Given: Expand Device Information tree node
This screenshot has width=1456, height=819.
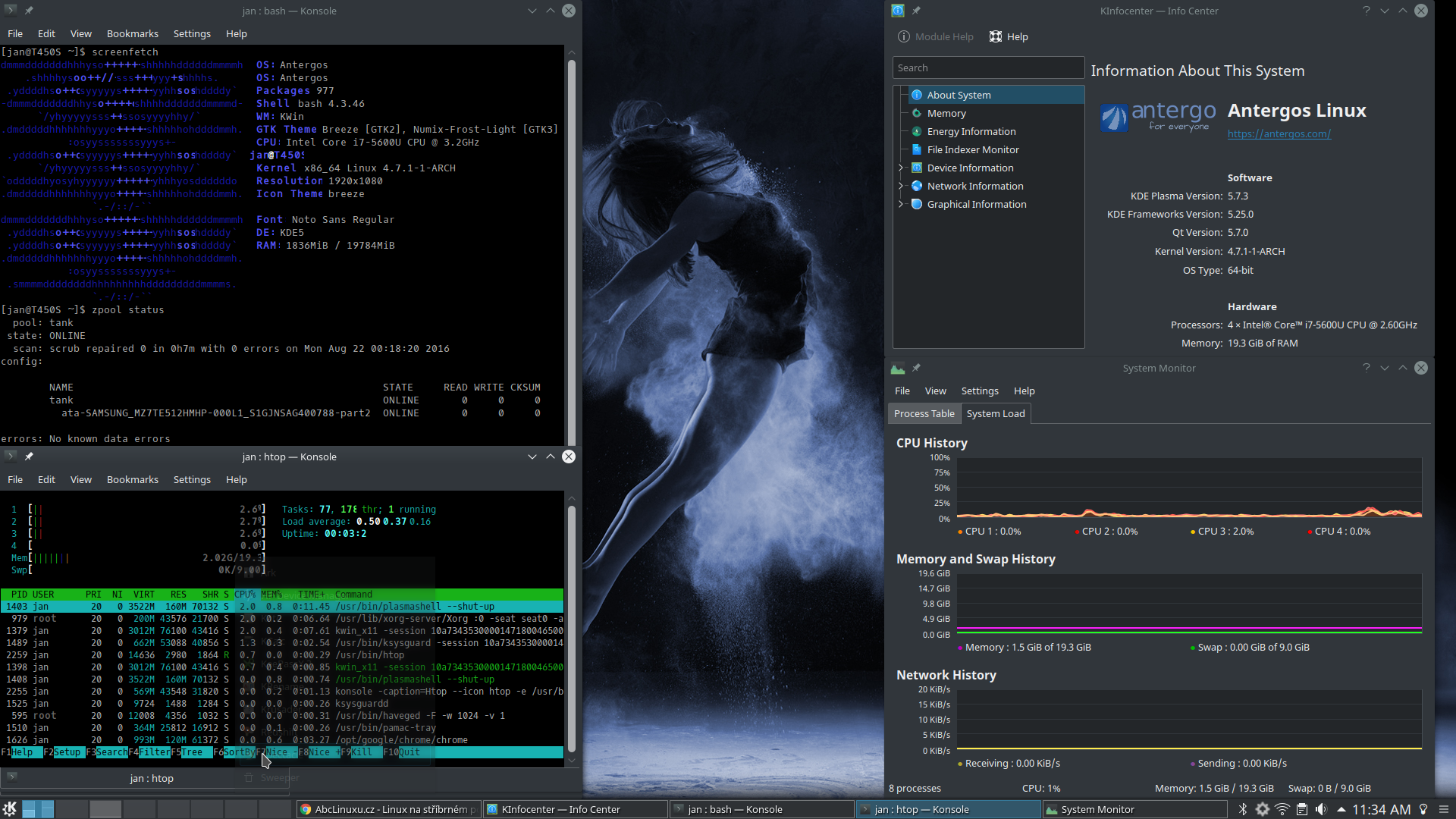Looking at the screenshot, I should [x=901, y=168].
